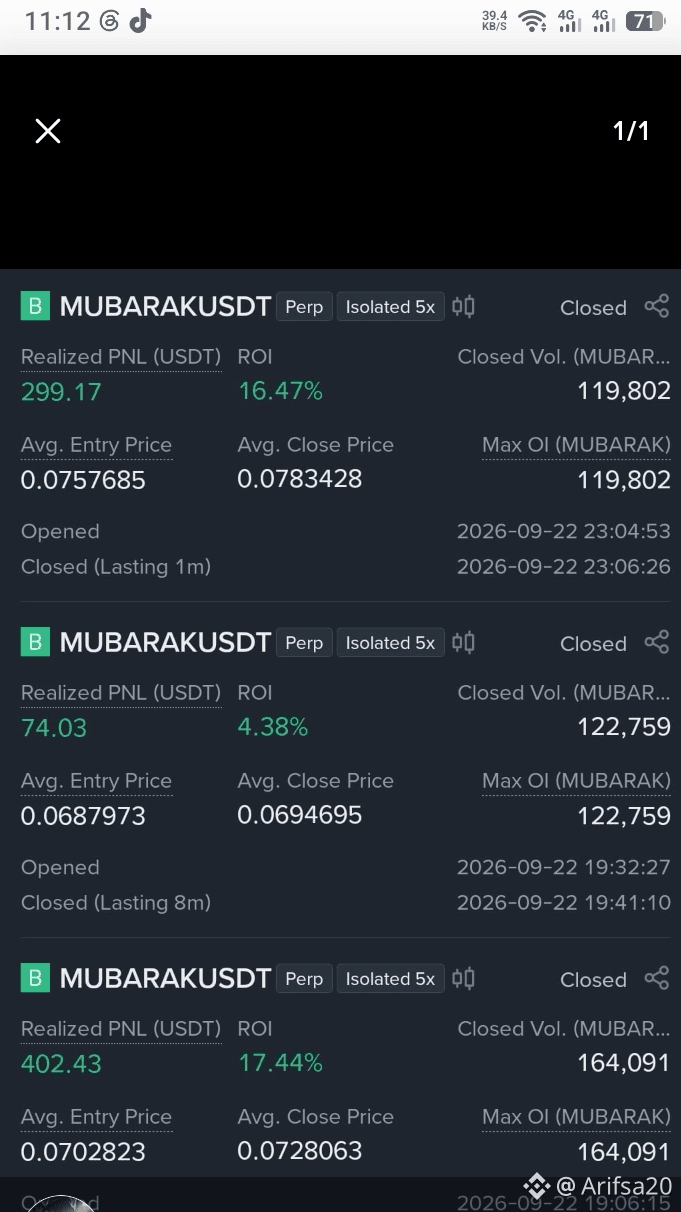Tap Realized PNL (USDT) label in first trade
Viewport: 681px width, 1212px height.
tap(121, 357)
